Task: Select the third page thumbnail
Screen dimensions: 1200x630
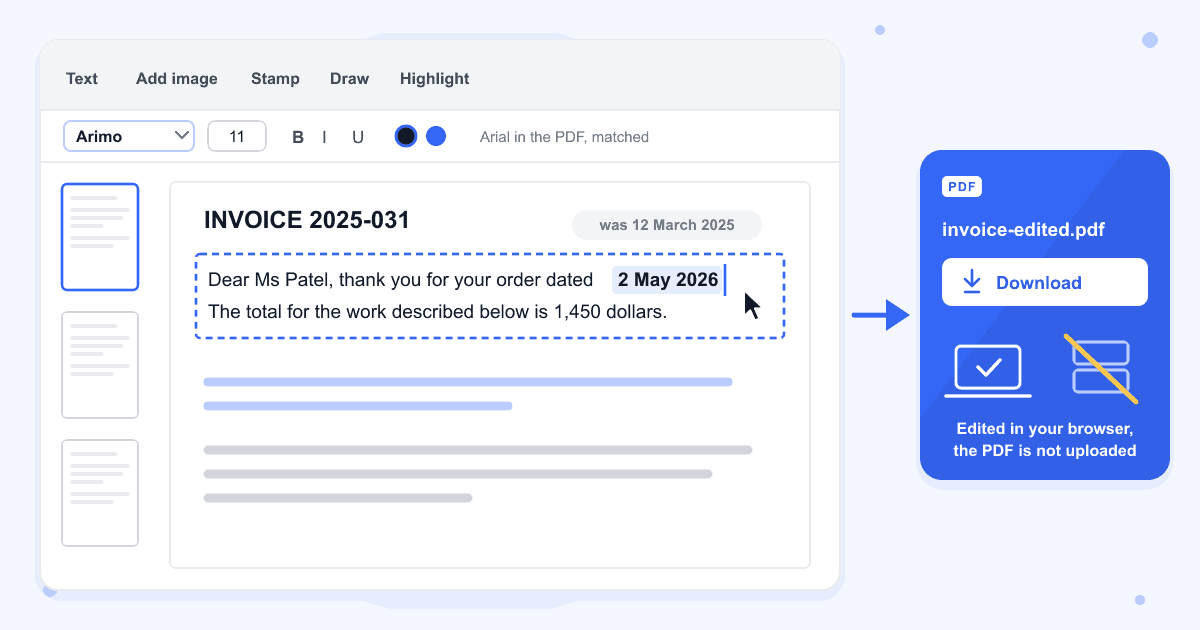Action: pos(100,493)
